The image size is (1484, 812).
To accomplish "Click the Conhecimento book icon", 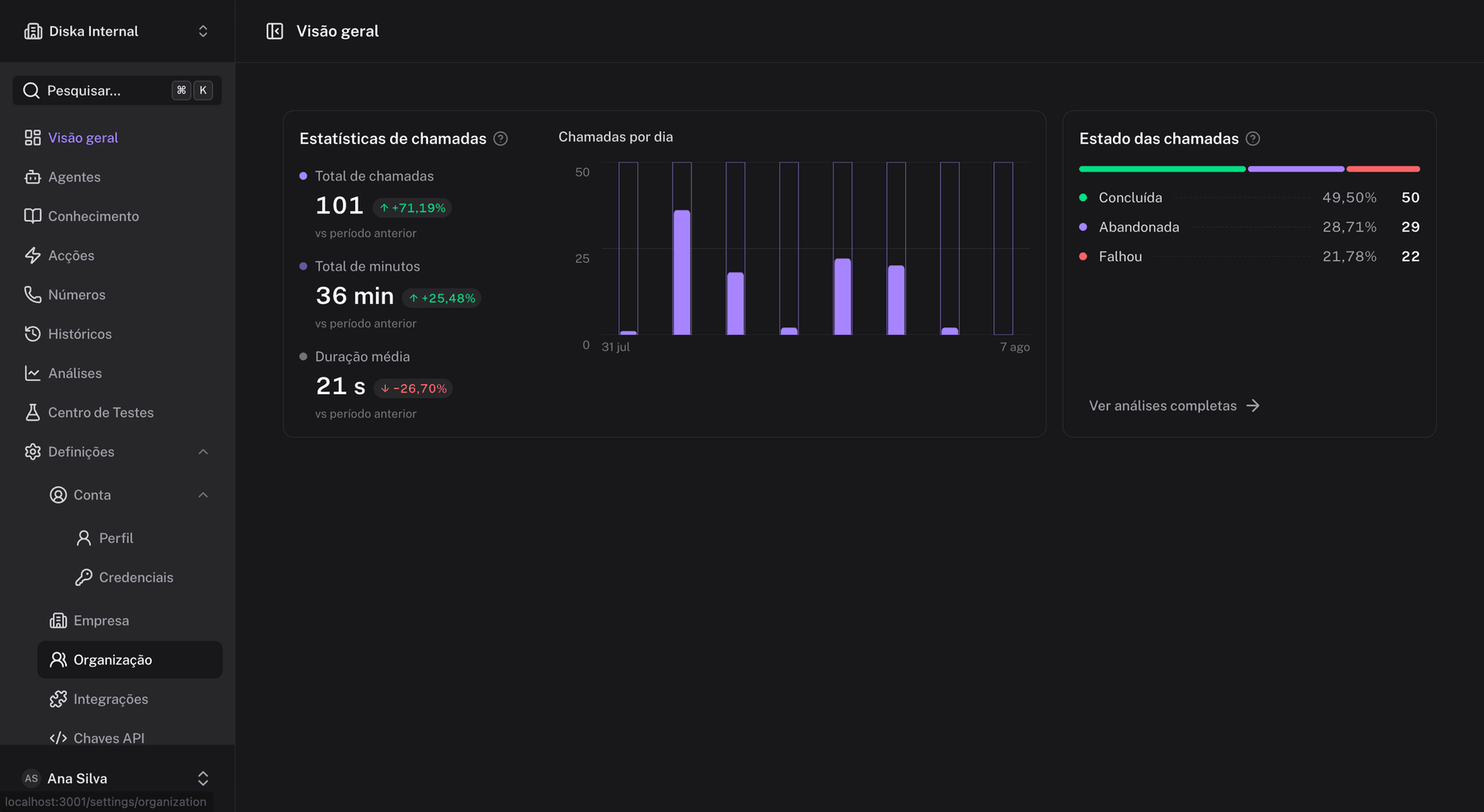I will pyautogui.click(x=33, y=216).
